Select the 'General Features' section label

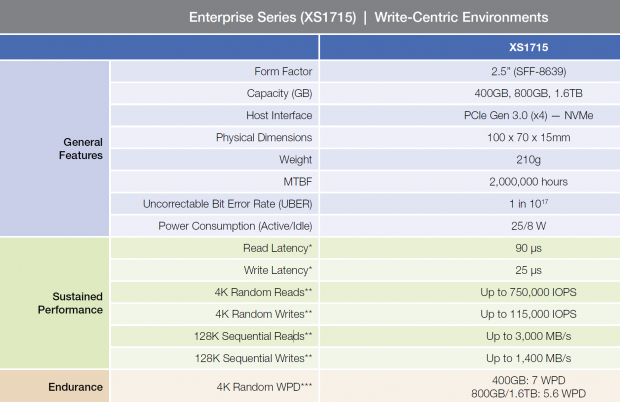81,149
